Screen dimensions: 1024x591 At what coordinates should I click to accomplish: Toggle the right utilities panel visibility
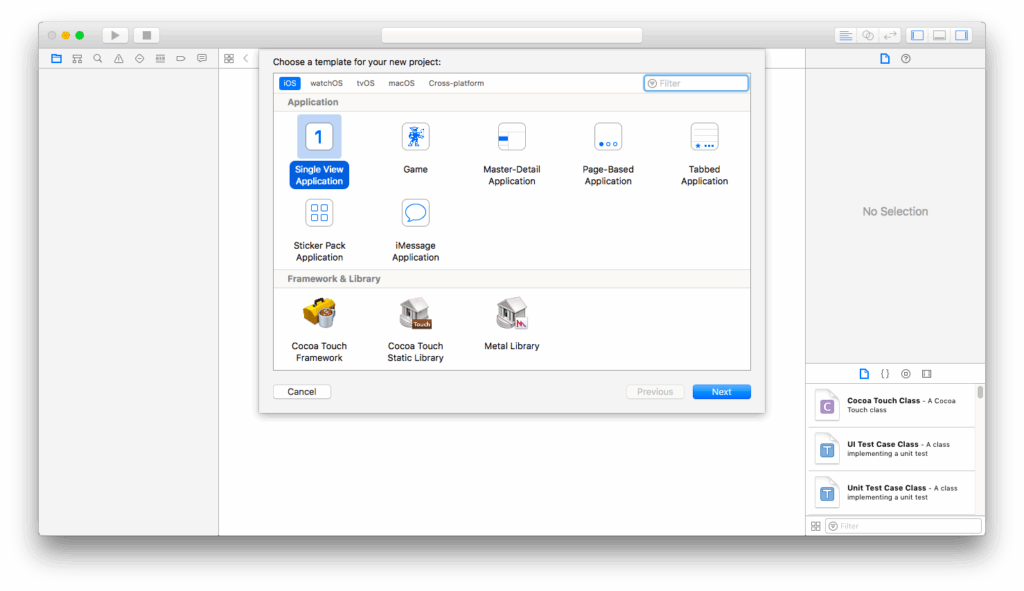961,35
